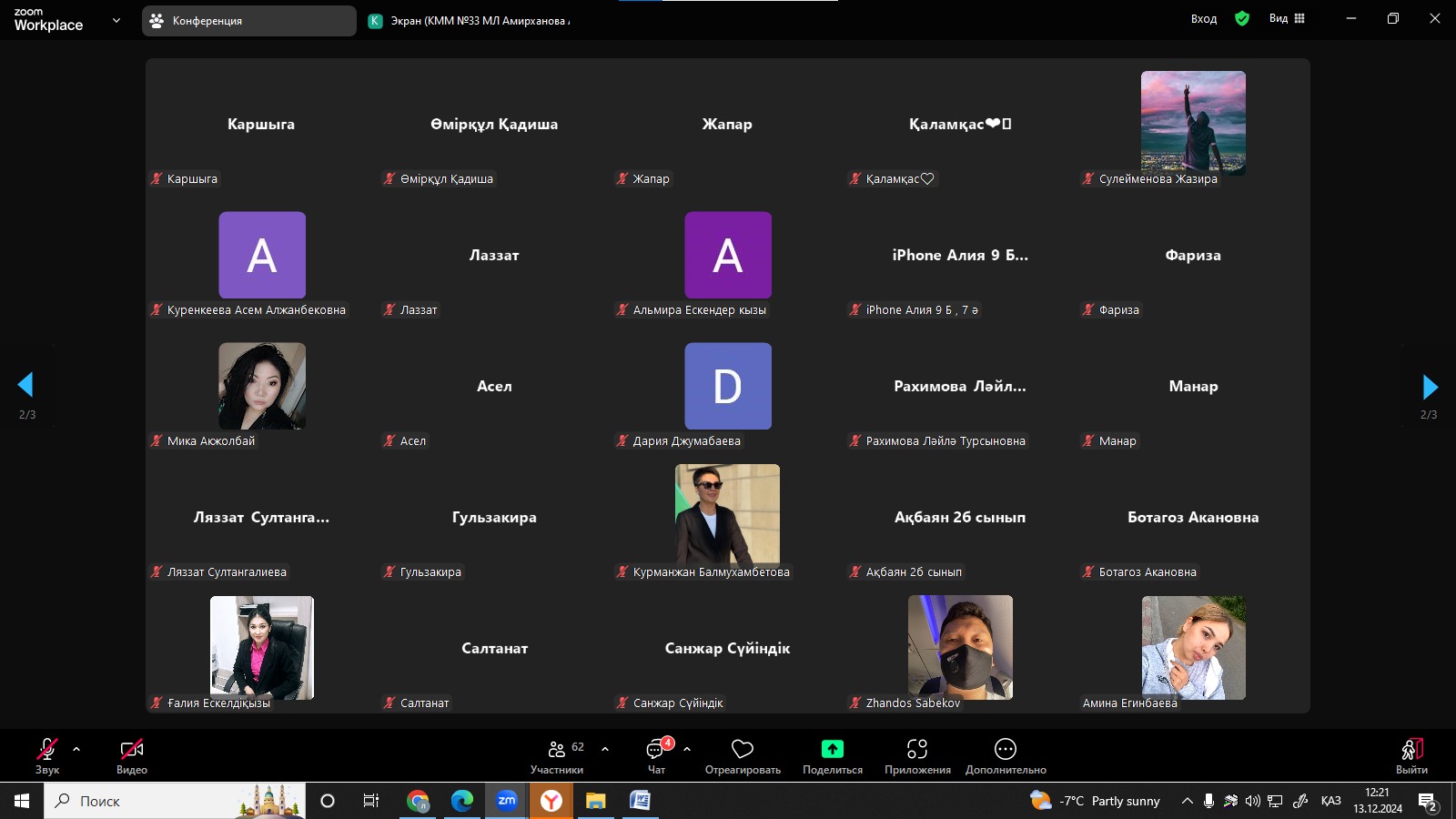Click the React heart icon
Viewport: 1456px width, 819px height.
point(743,749)
